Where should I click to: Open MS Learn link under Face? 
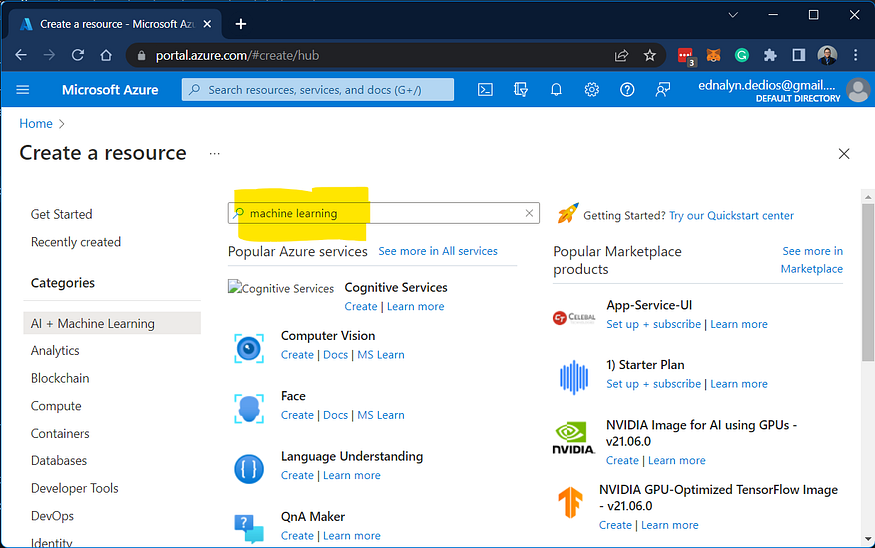click(x=381, y=415)
